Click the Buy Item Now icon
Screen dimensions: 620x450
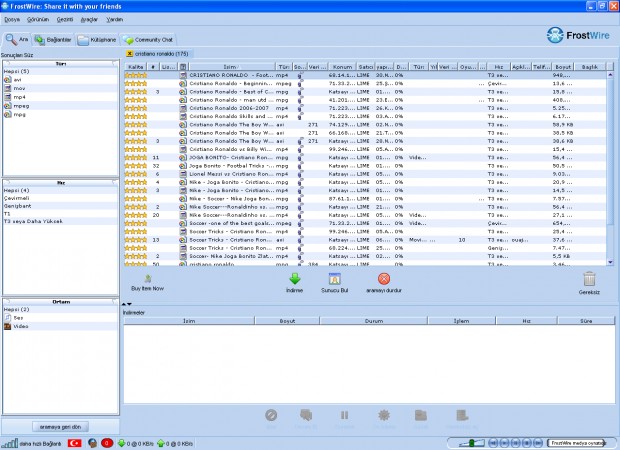pyautogui.click(x=147, y=279)
